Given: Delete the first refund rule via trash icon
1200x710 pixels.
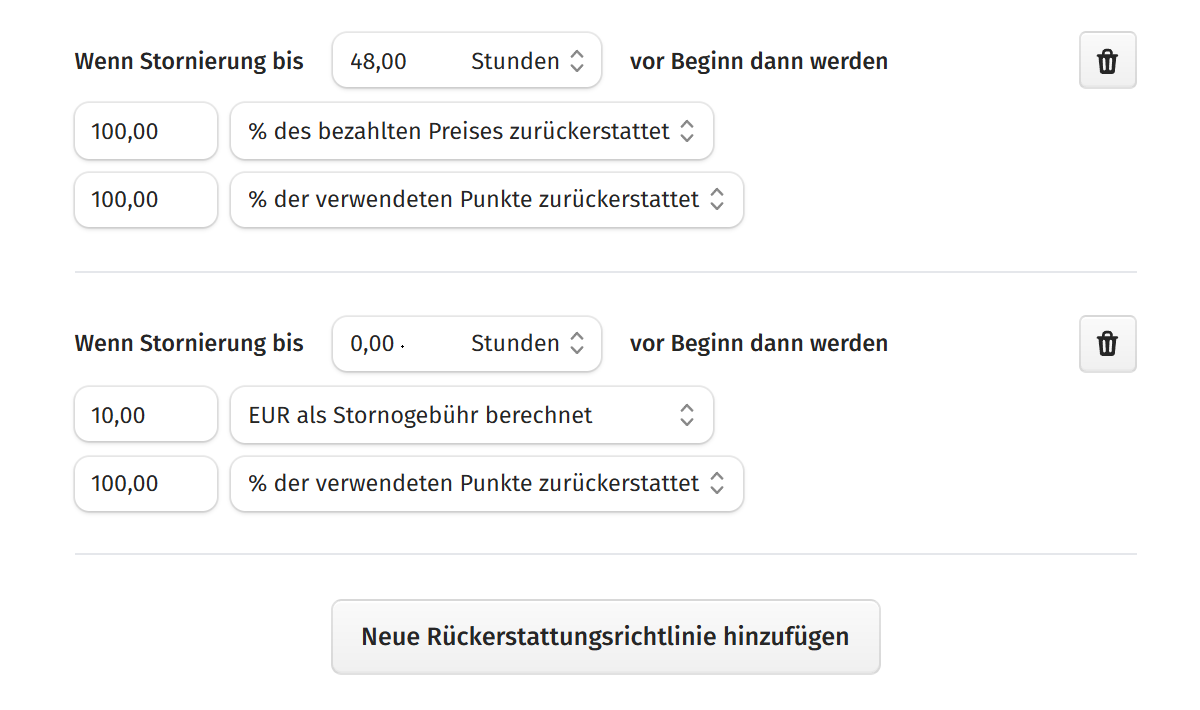Looking at the screenshot, I should [1107, 60].
